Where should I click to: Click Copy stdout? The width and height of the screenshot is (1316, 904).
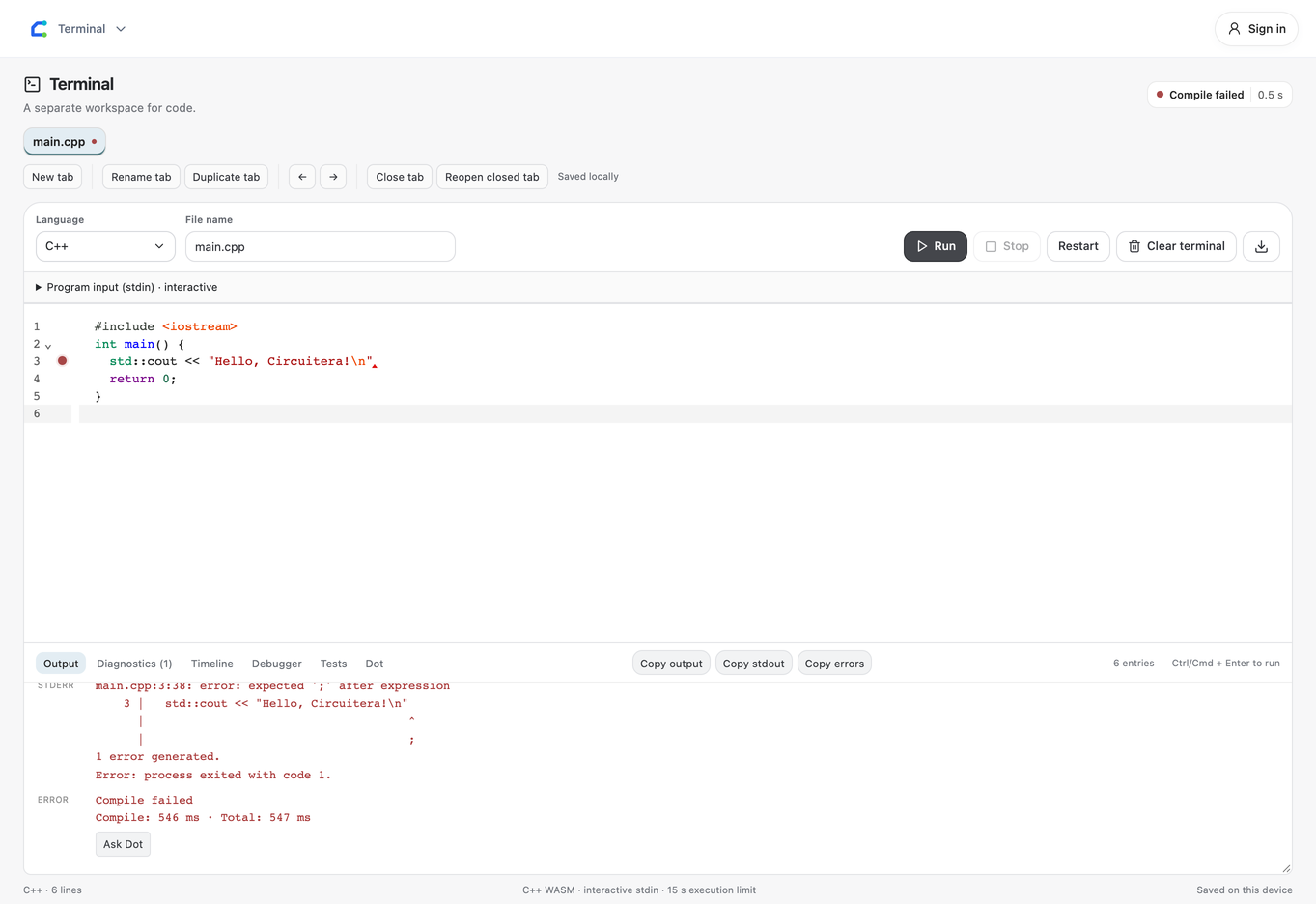(754, 664)
